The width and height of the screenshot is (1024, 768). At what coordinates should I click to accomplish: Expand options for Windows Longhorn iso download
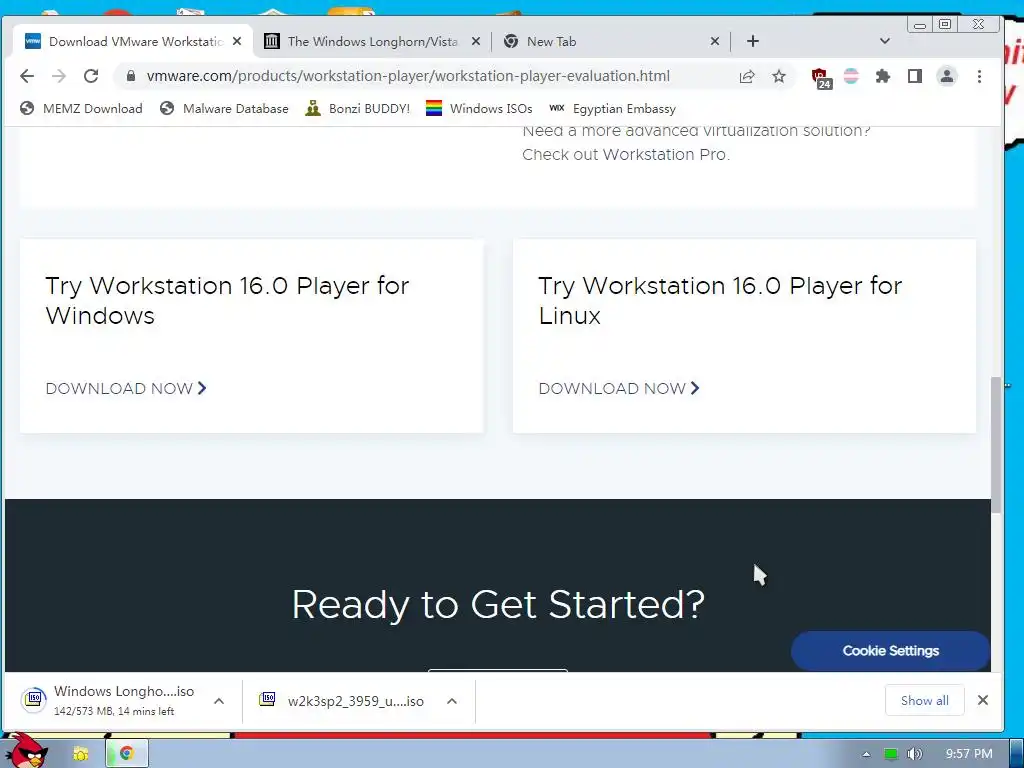tap(219, 701)
